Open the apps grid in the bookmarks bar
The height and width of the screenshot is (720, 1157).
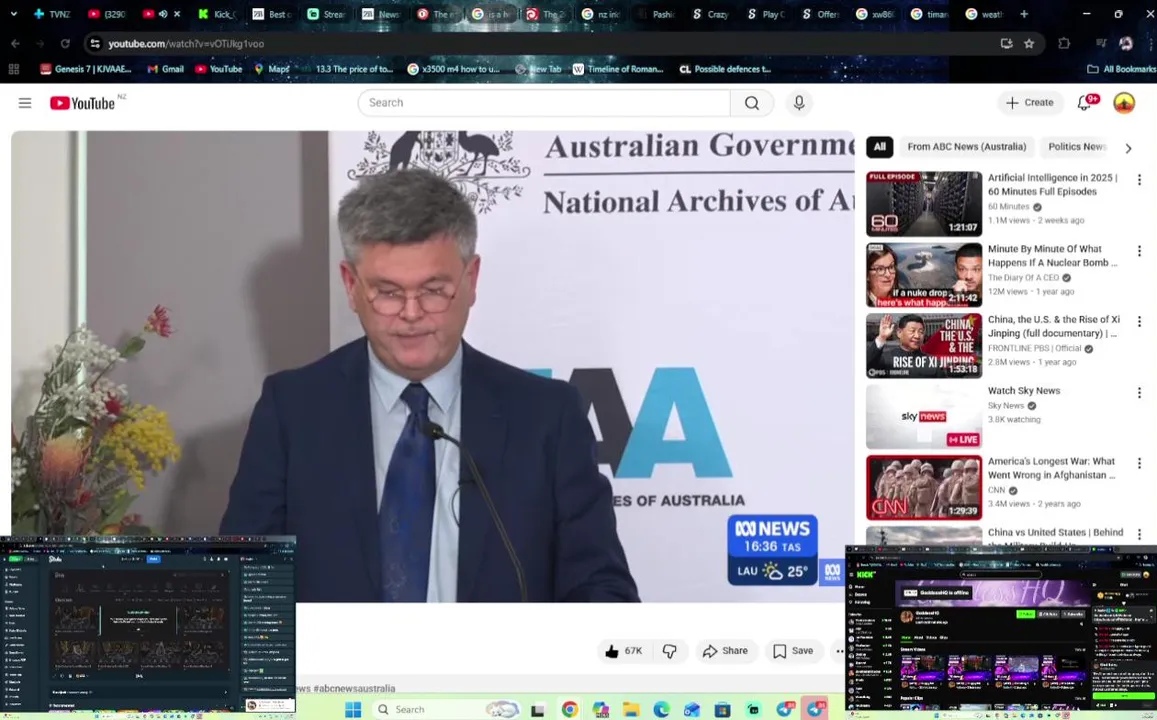(x=13, y=69)
